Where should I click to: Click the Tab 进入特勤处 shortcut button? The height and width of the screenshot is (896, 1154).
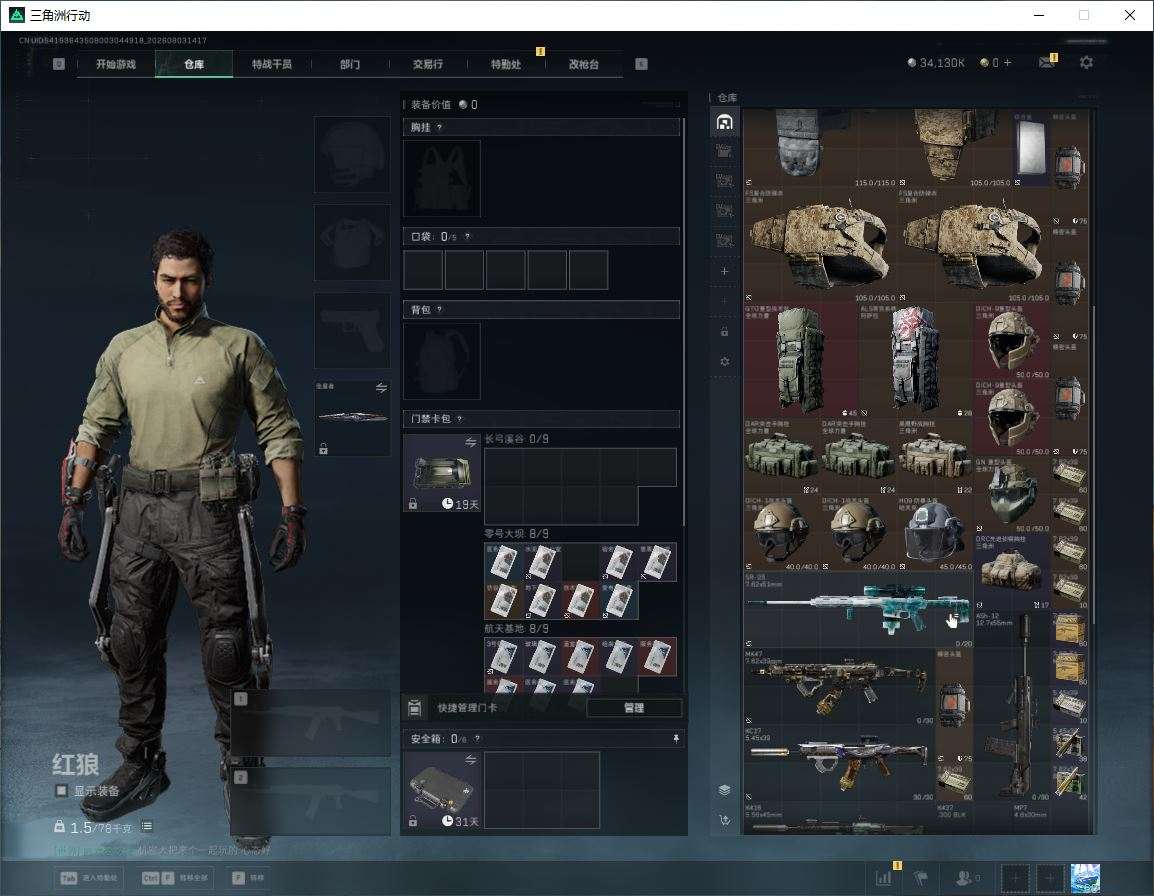tap(91, 878)
